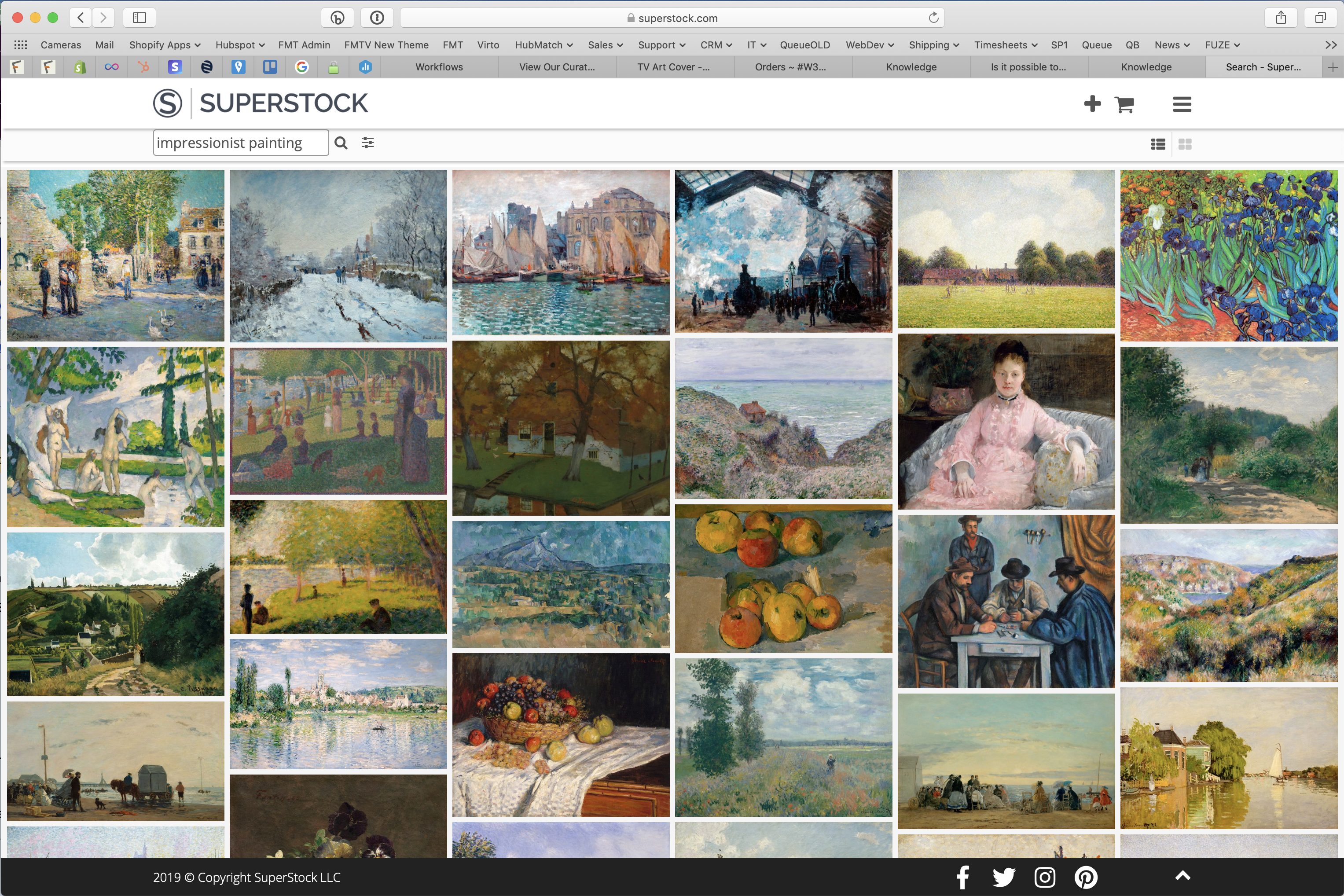Open the train station painting thumbnail
The height and width of the screenshot is (896, 1344).
click(x=783, y=251)
